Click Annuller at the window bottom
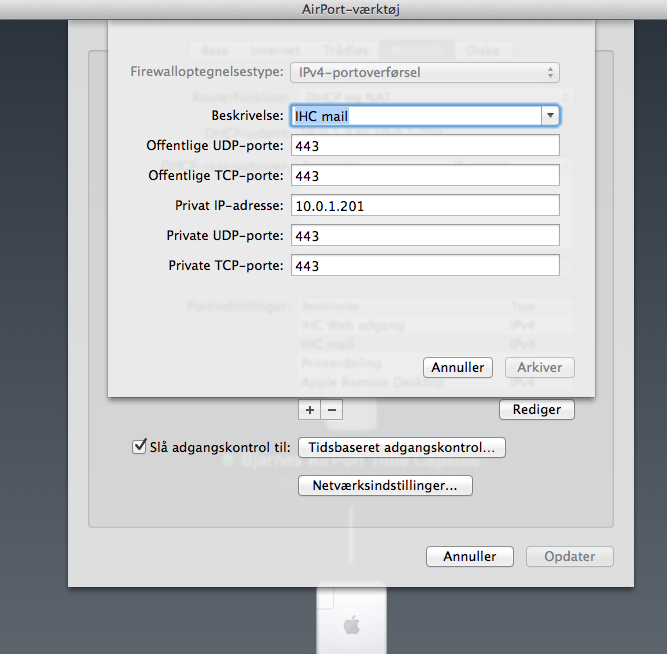 pyautogui.click(x=470, y=557)
